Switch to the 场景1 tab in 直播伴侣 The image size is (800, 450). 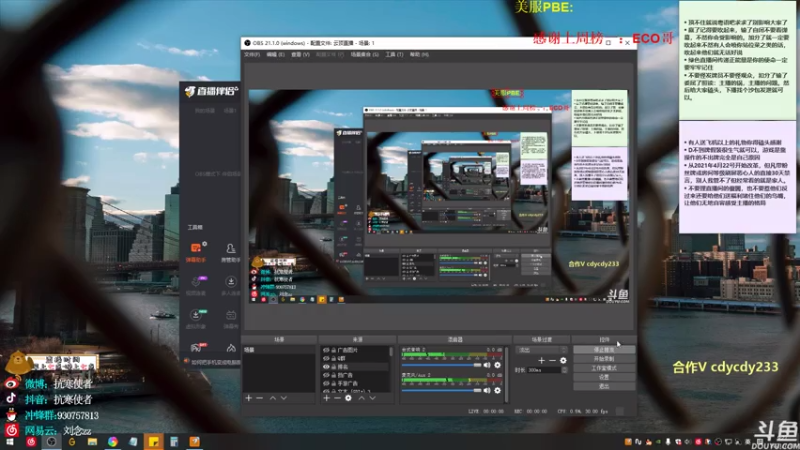(230, 111)
